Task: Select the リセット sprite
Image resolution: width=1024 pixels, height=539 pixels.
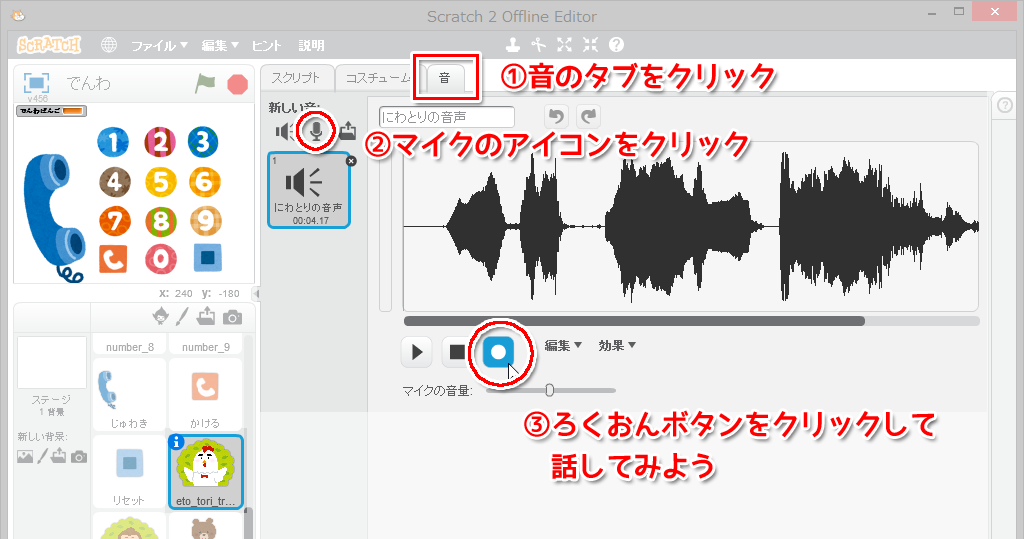Action: pyautogui.click(x=129, y=472)
